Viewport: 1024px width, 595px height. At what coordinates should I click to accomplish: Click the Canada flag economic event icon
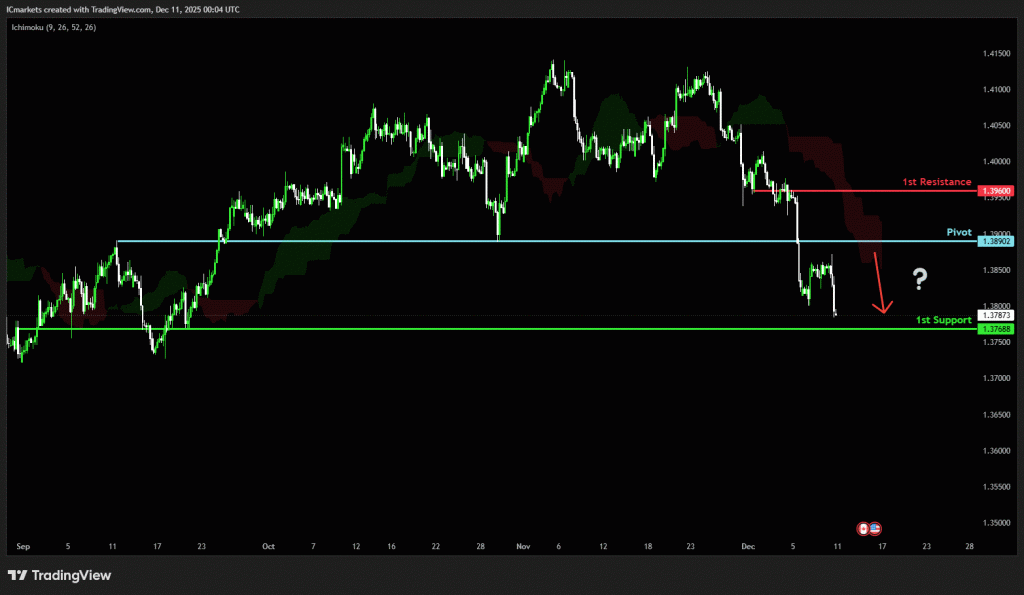[863, 528]
